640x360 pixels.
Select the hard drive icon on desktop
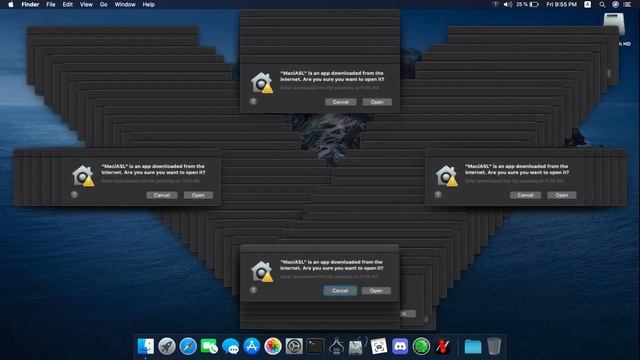[614, 24]
